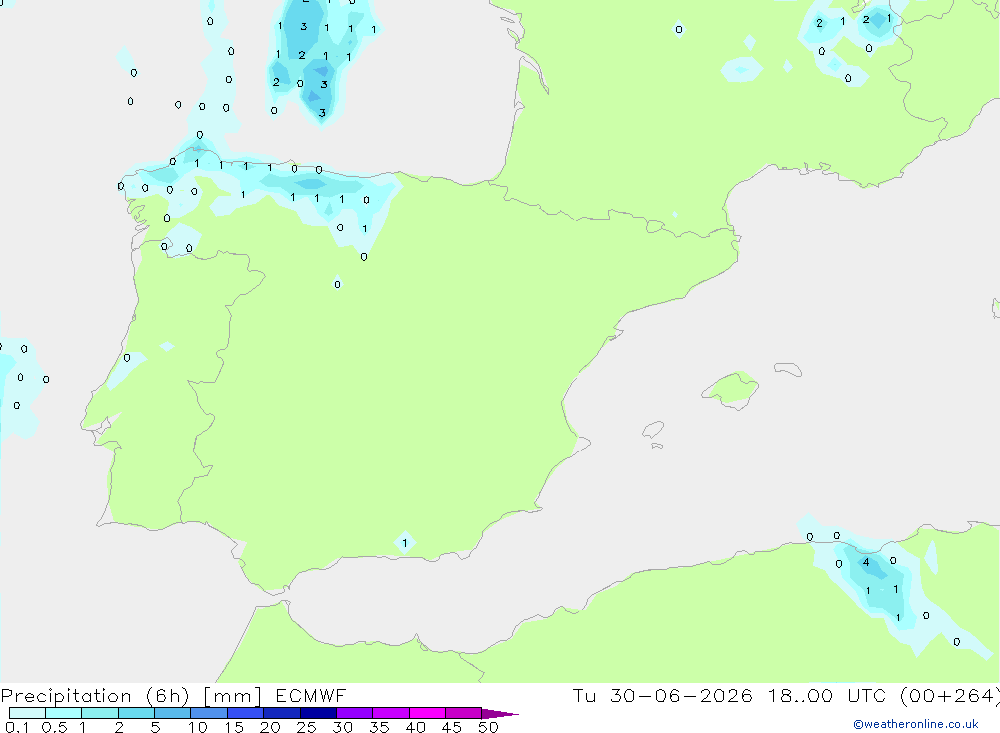The height and width of the screenshot is (733, 1000).
Task: Click the "(00+264)" forecast offset text
Action: tap(950, 696)
